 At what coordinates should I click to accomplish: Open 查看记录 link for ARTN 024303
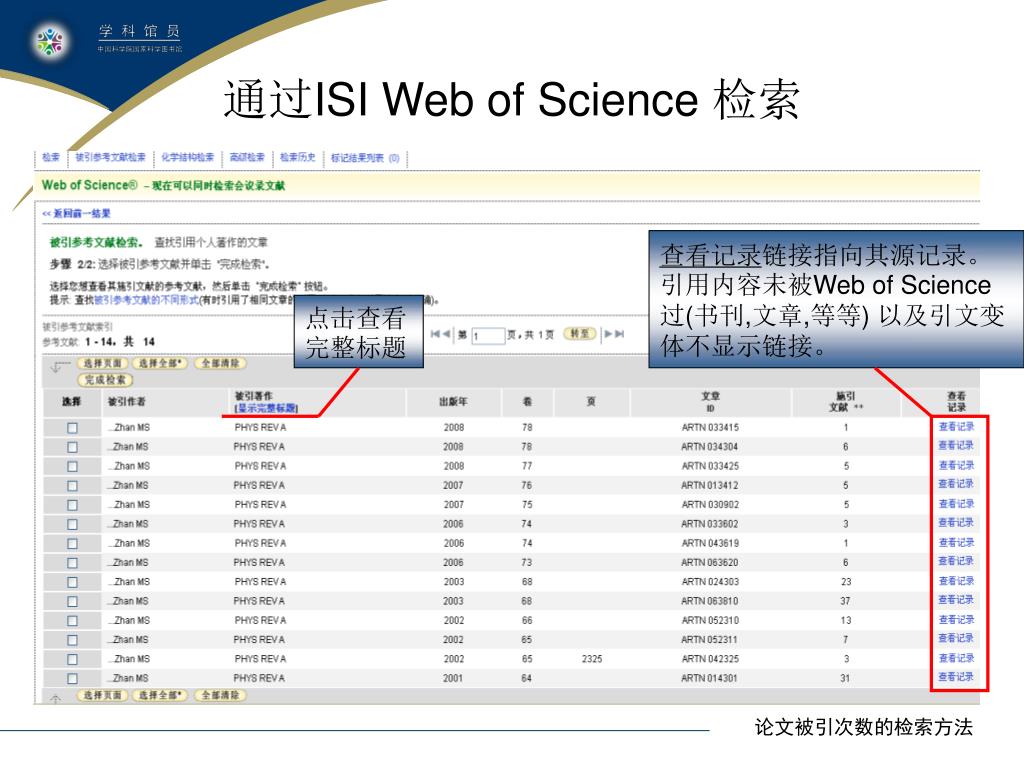tap(956, 581)
